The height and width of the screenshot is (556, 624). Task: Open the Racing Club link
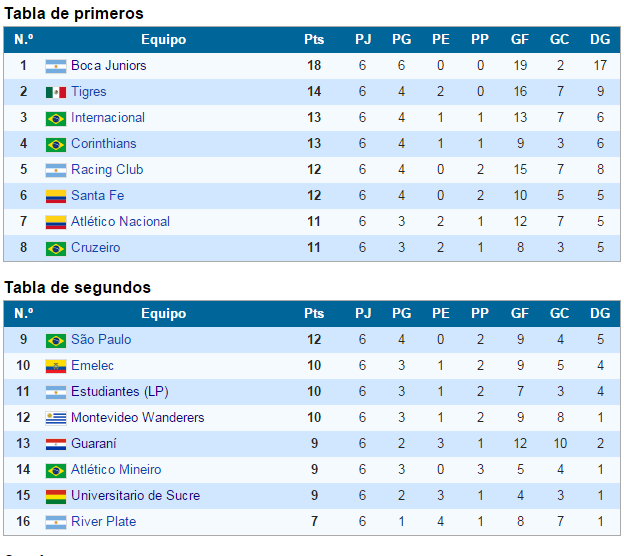106,170
